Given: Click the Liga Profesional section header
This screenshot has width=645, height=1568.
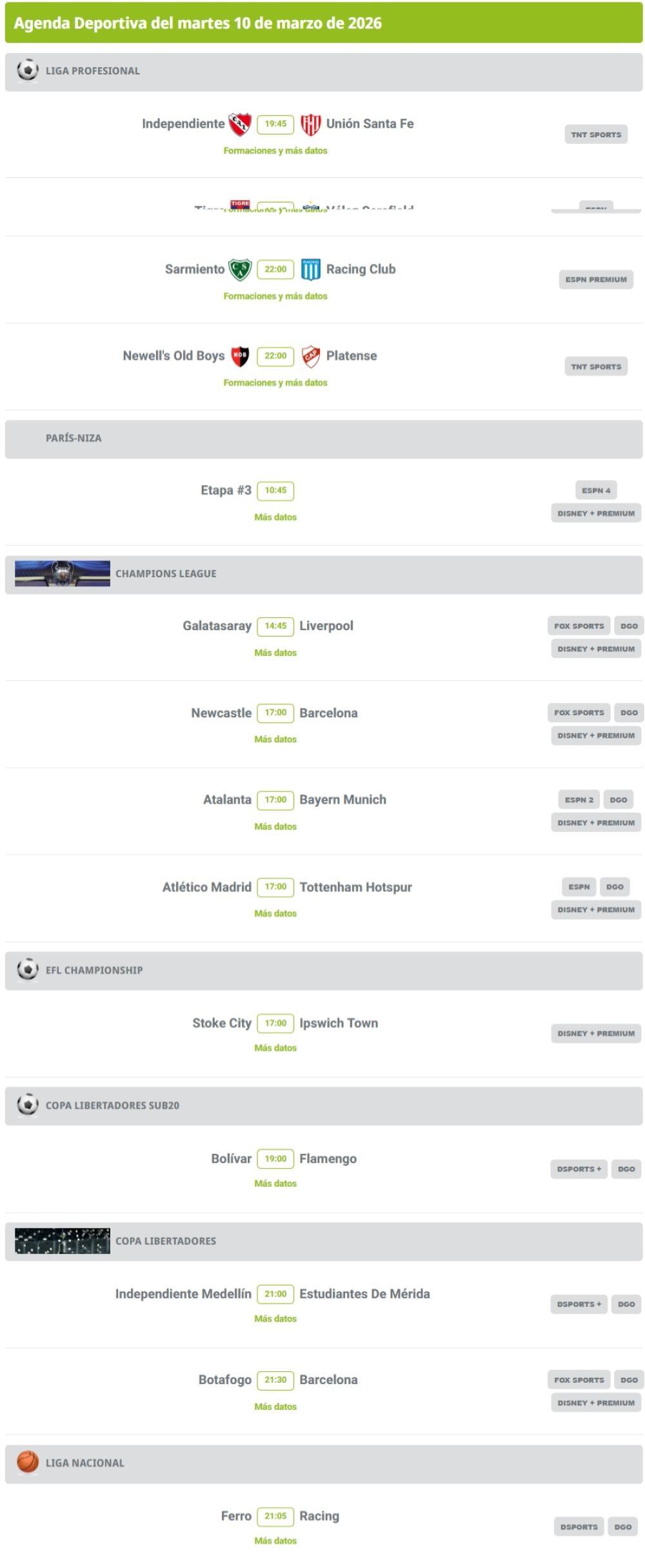Looking at the screenshot, I should click(92, 71).
